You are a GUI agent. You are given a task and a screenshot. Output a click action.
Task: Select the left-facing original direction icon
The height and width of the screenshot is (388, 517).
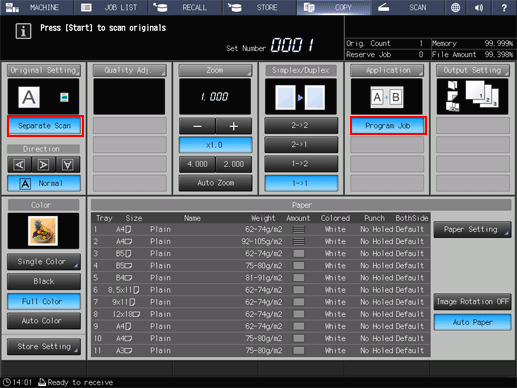(x=20, y=164)
